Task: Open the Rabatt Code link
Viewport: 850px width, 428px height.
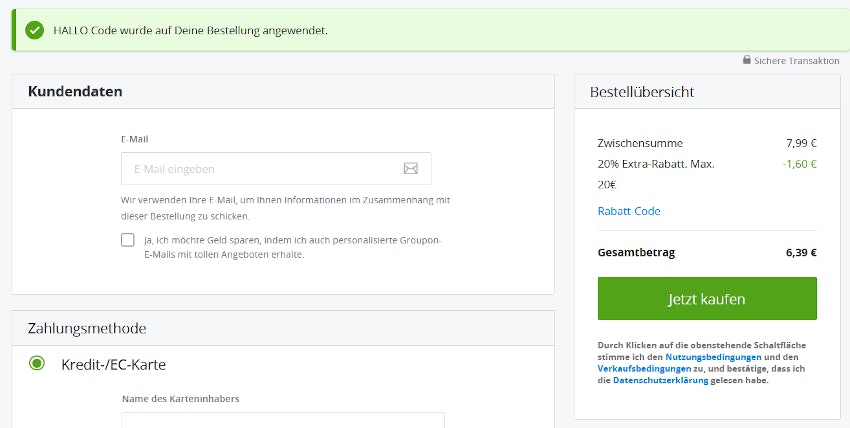Action: (628, 211)
